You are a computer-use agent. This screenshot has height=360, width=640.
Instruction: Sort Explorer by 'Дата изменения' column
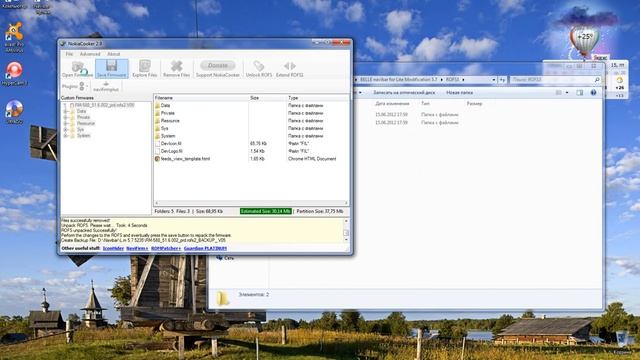click(392, 104)
